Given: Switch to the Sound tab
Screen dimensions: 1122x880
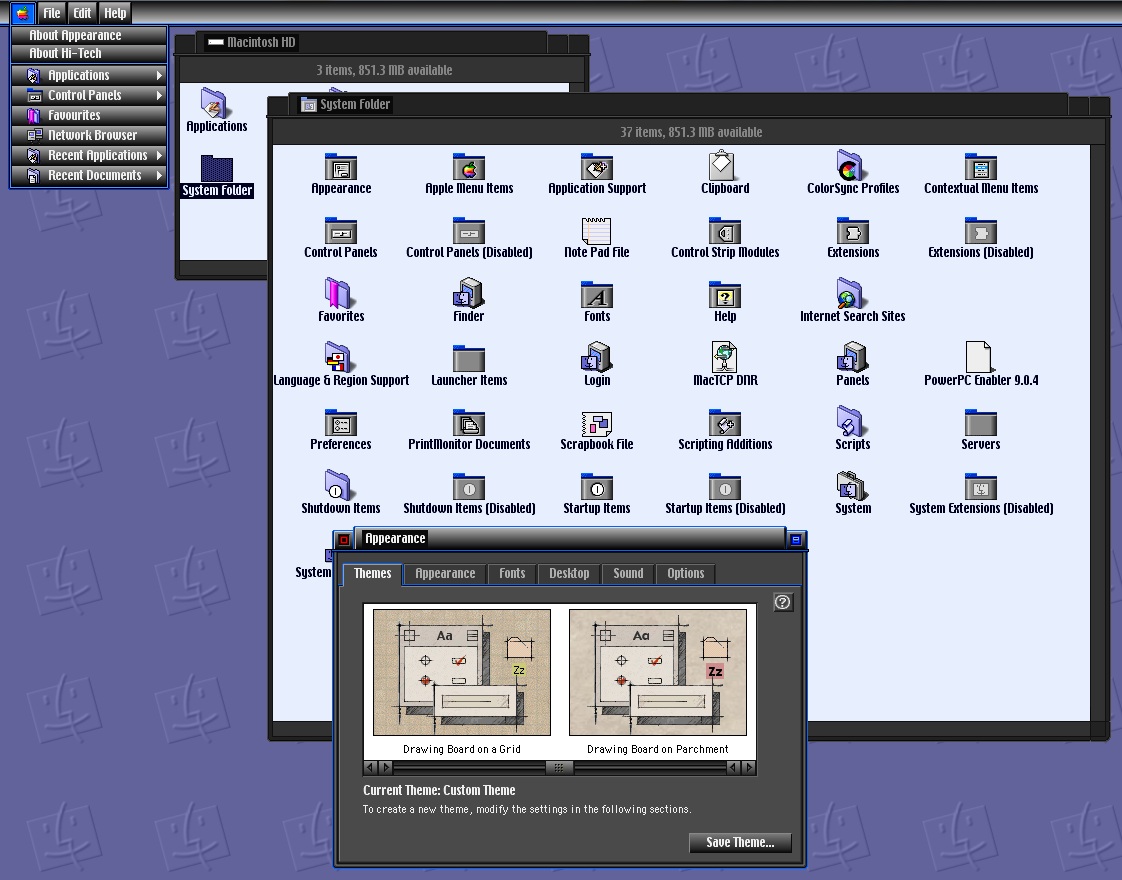Looking at the screenshot, I should 628,574.
